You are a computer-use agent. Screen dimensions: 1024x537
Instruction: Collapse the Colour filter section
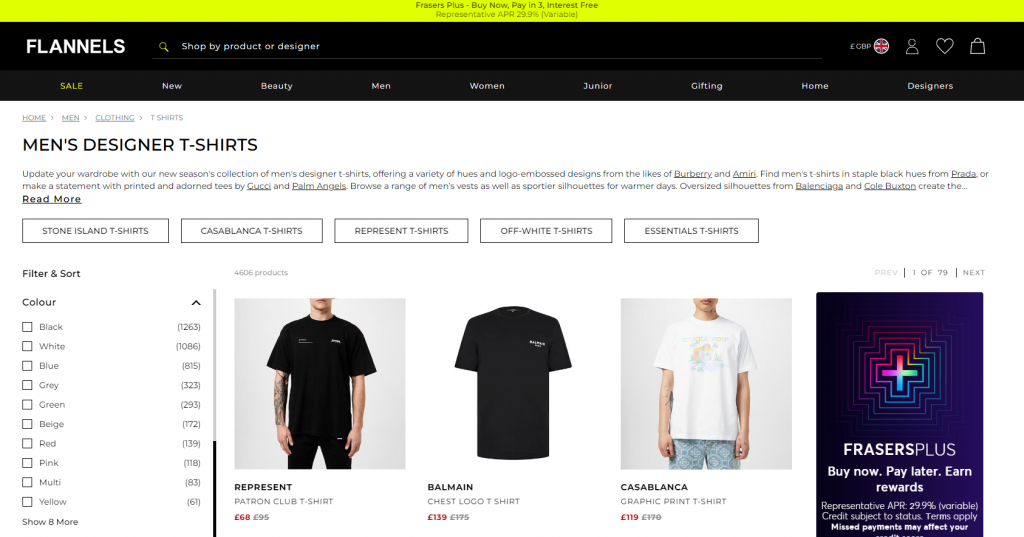click(195, 302)
